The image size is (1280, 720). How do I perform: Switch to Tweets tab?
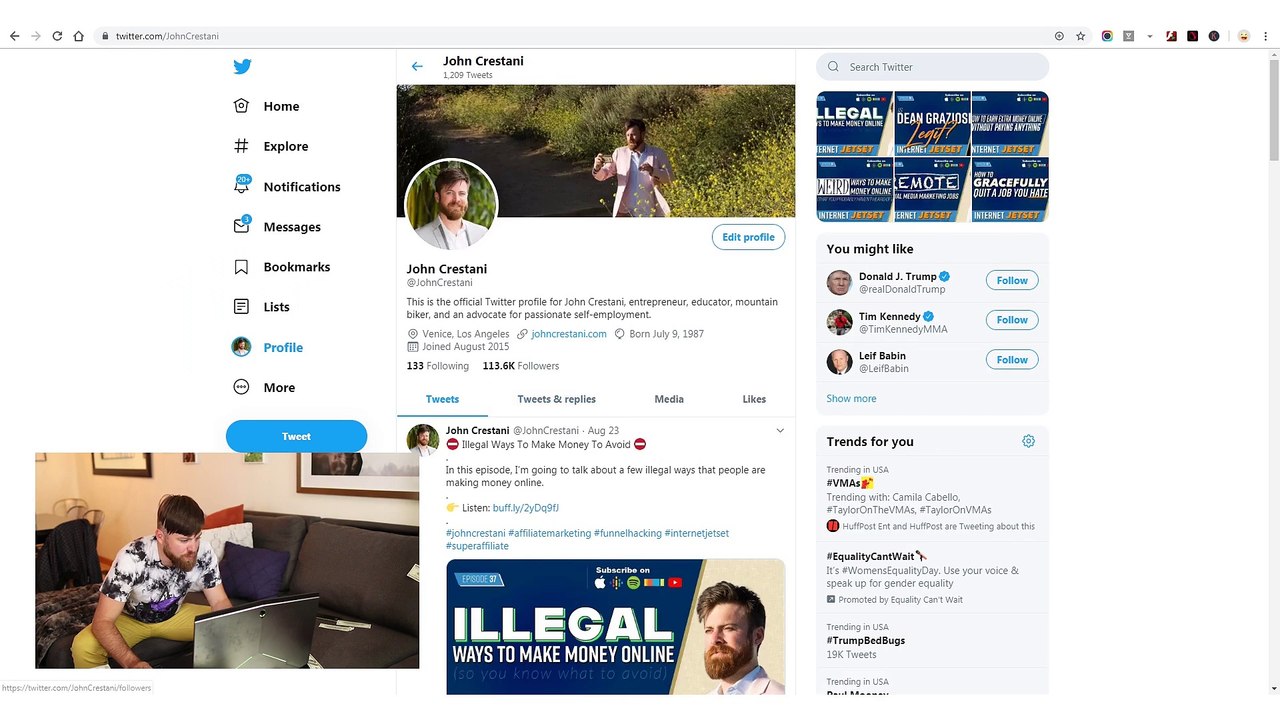click(442, 399)
